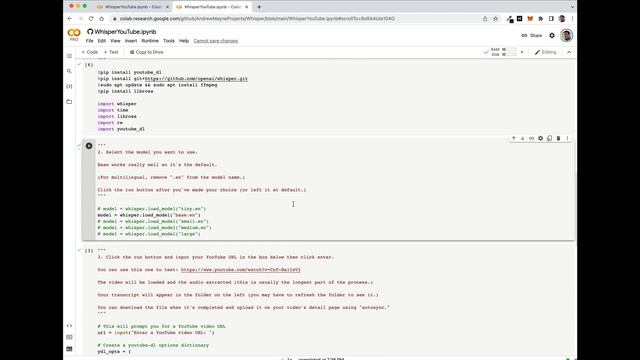Collapse the Colab header with chevron

tap(569, 52)
